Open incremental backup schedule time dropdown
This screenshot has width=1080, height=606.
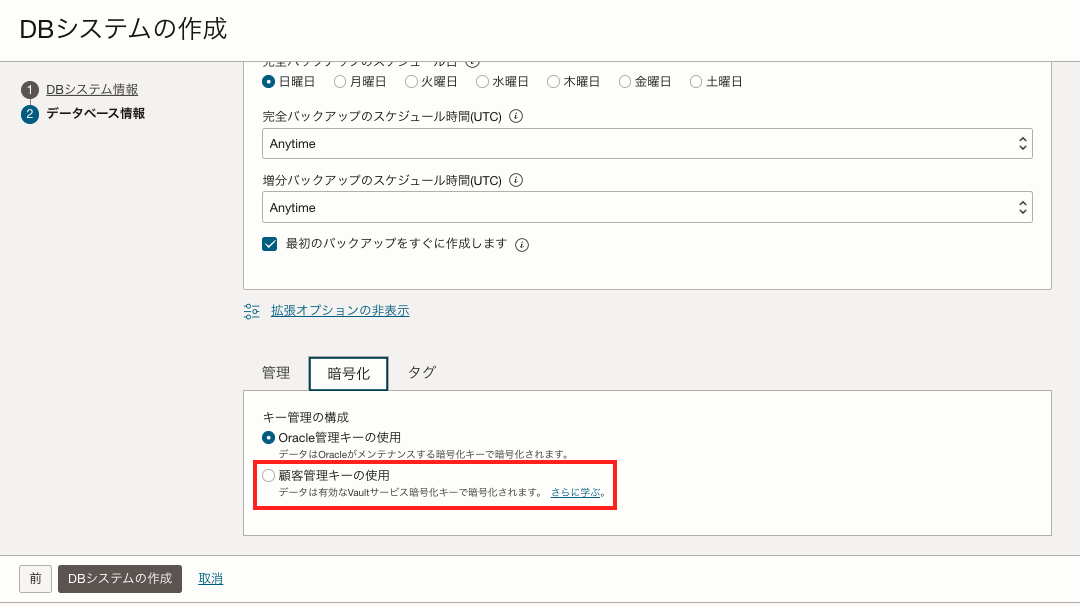(x=647, y=208)
